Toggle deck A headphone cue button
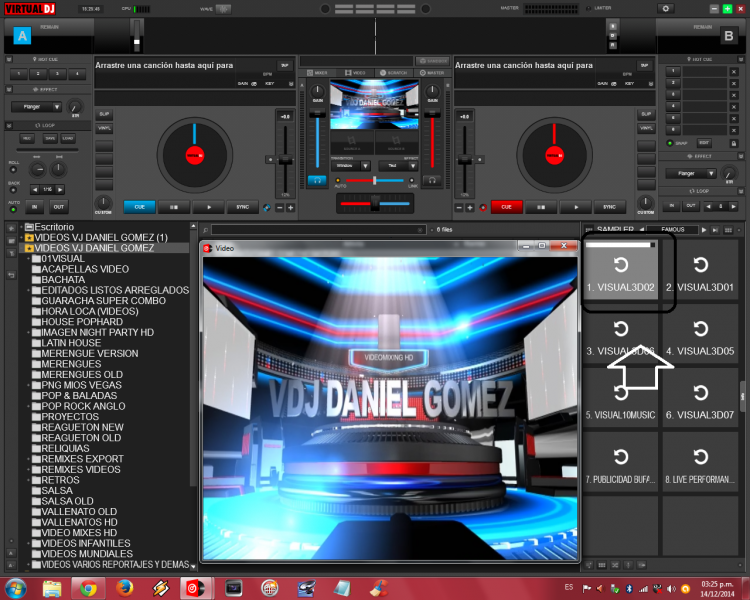This screenshot has width=750, height=600. pyautogui.click(x=317, y=180)
